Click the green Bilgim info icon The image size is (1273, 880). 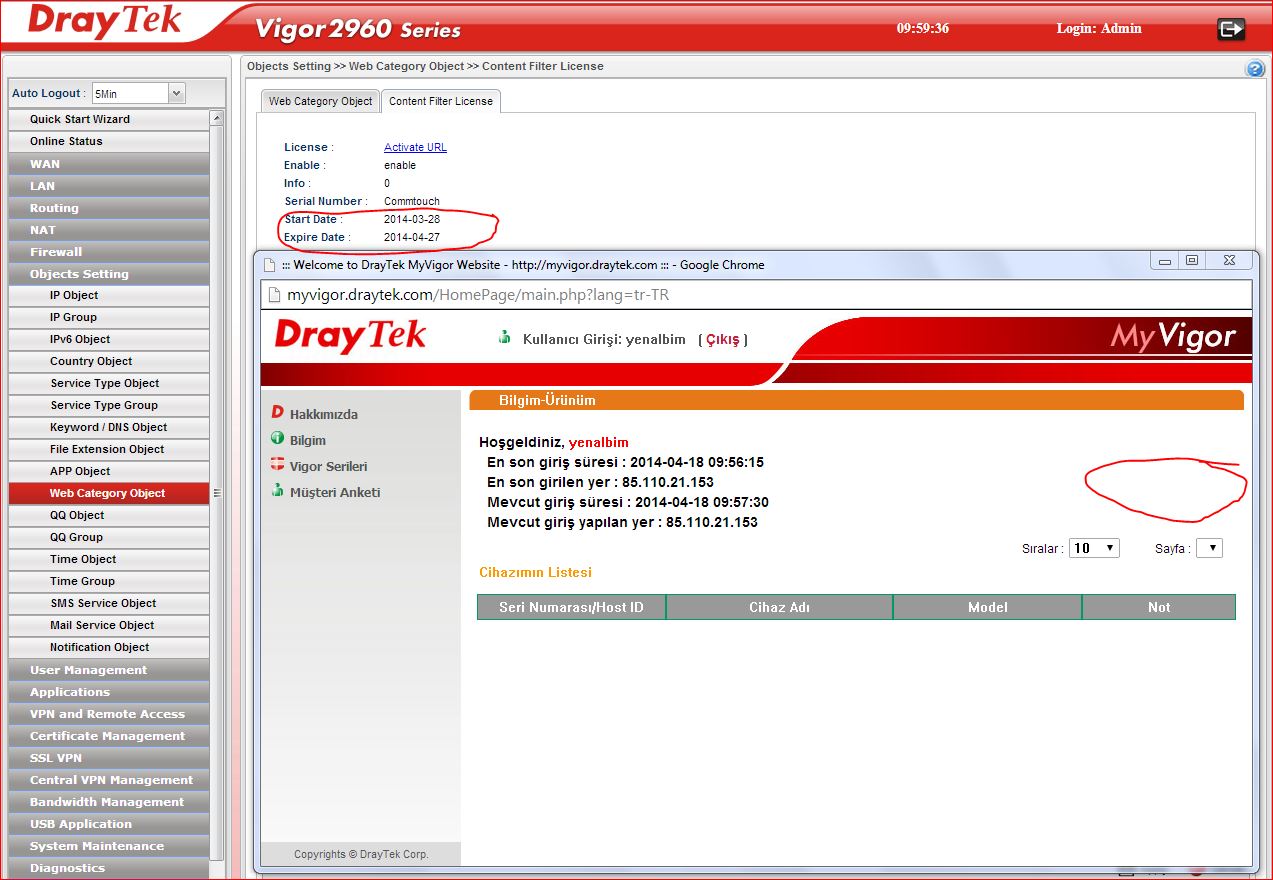(x=277, y=439)
